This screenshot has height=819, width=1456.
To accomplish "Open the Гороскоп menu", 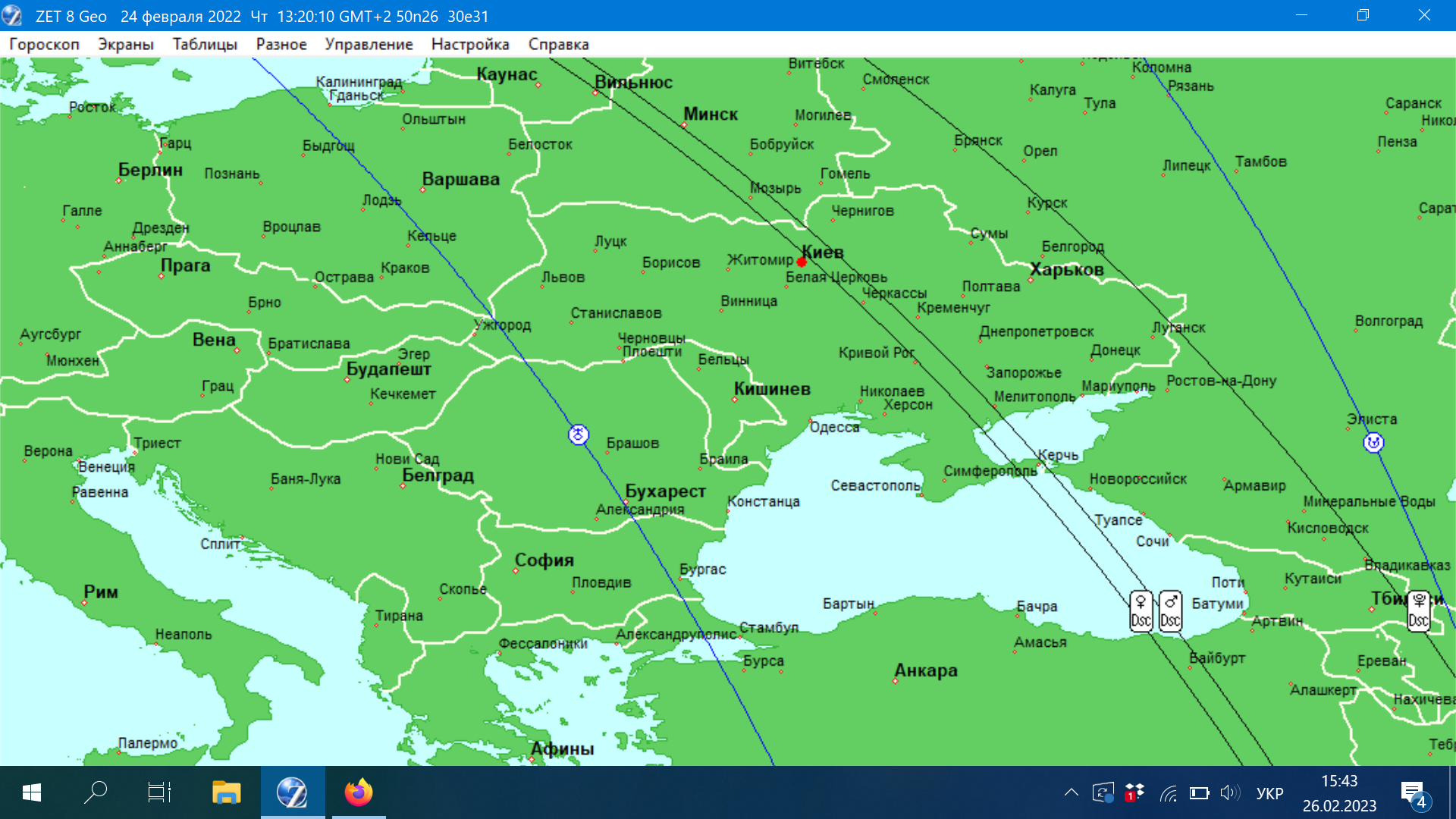I will tap(44, 44).
